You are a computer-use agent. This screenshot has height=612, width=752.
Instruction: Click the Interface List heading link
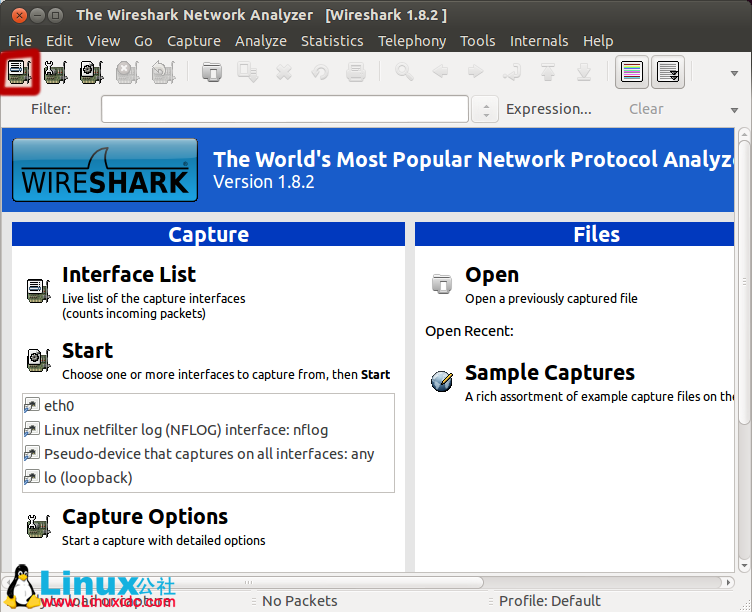click(129, 275)
